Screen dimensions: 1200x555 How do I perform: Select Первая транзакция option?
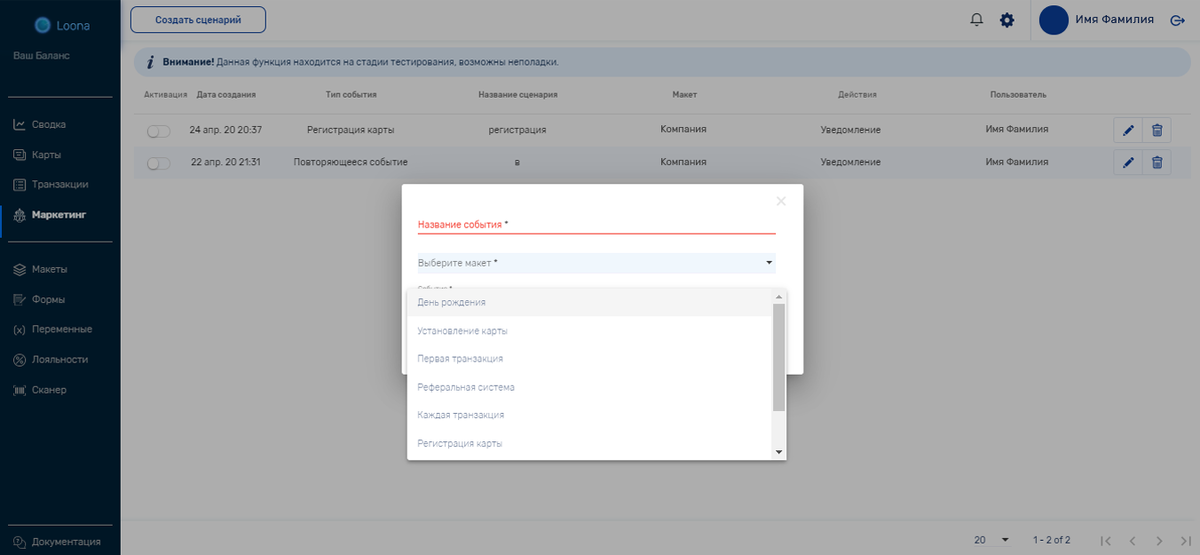tap(589, 358)
